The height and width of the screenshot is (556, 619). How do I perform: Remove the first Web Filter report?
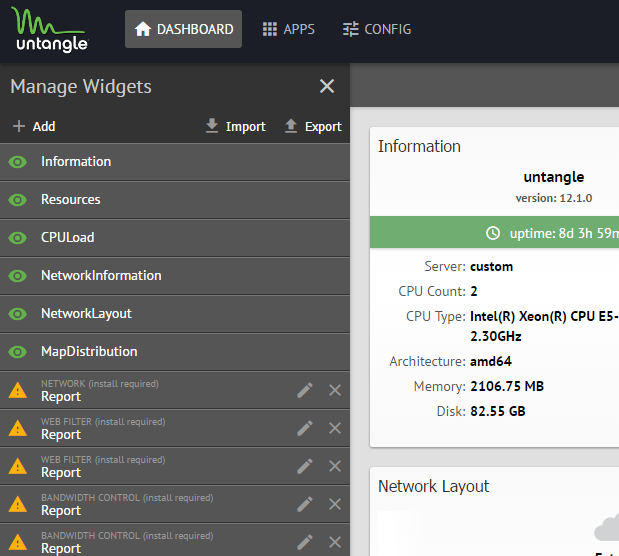point(335,428)
